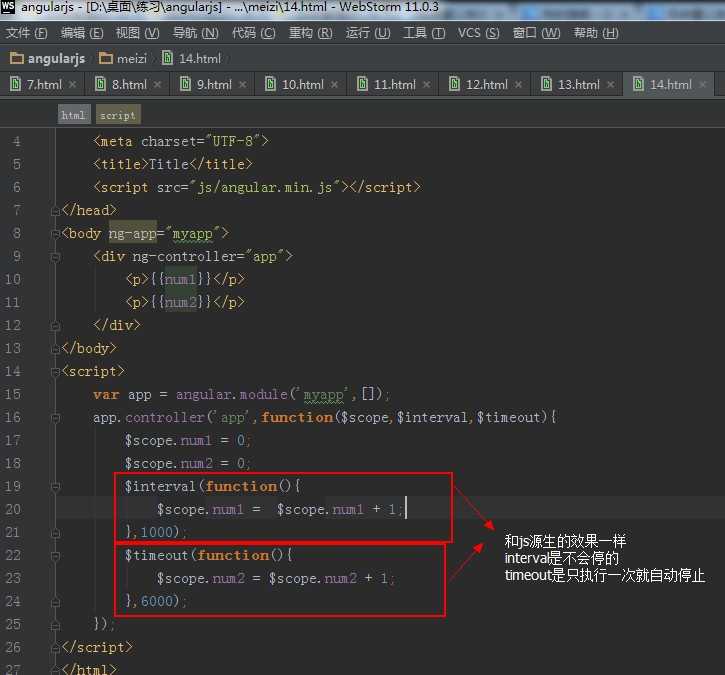Click the ng-app attribute on line 8
Screen dimensions: 725x675
[133, 233]
